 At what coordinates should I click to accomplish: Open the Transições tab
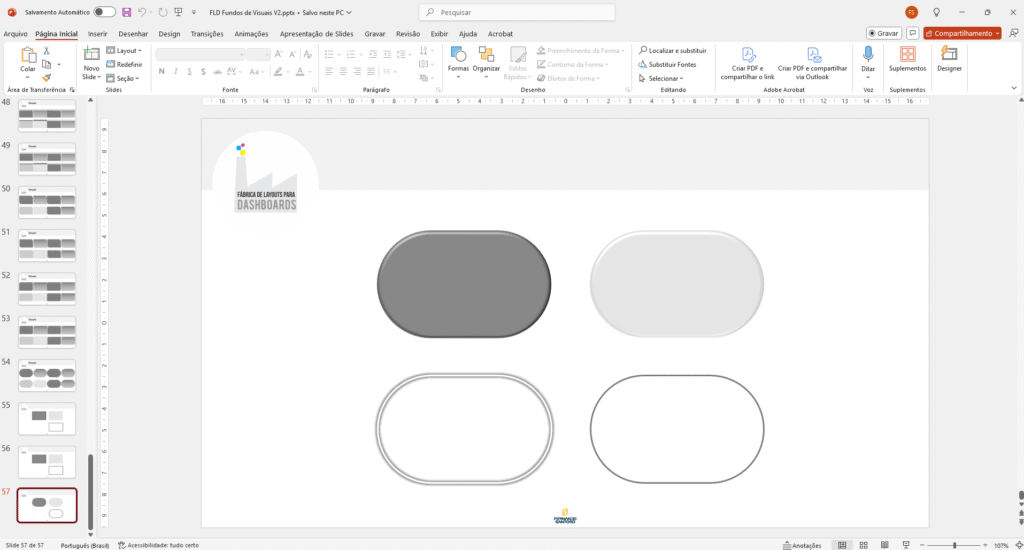click(207, 33)
